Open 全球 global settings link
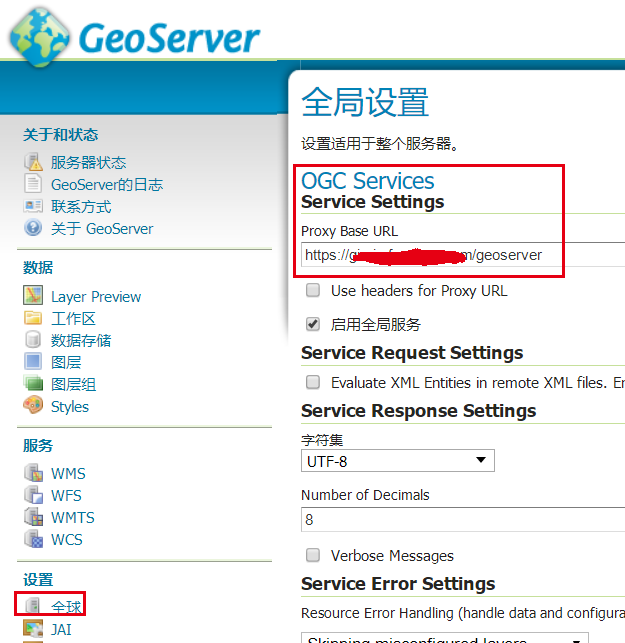625x643 pixels. 66,607
